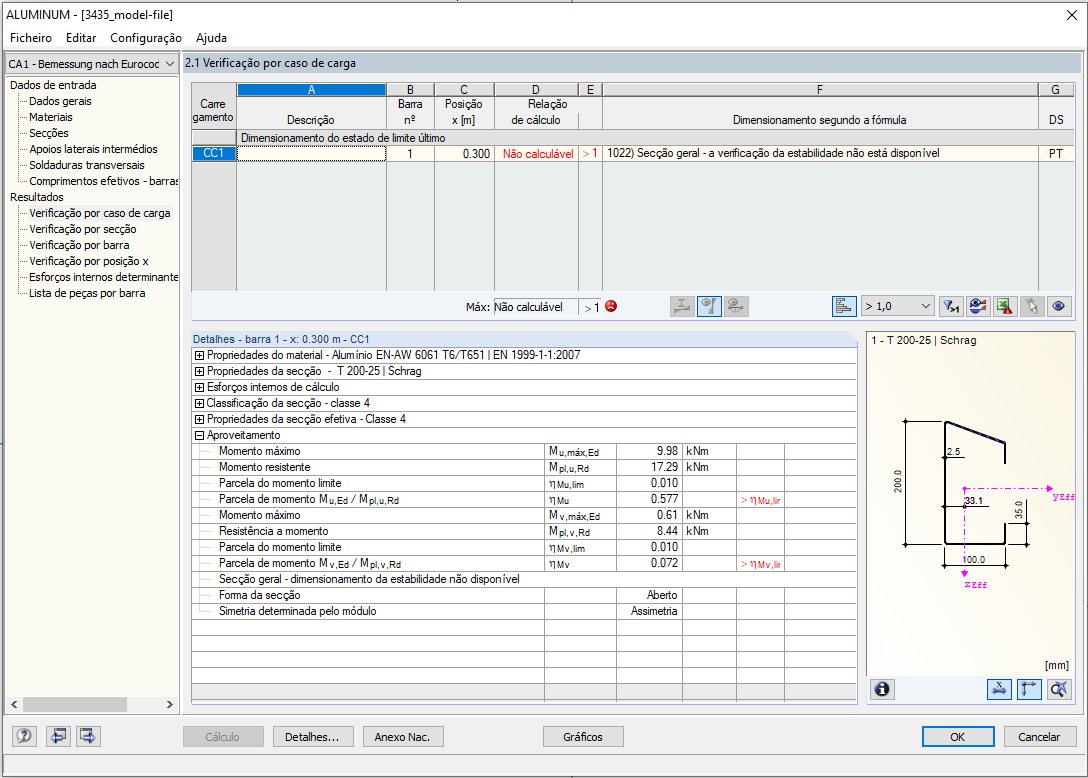Screen dimensions: 1088x778
Task: Open the Configuração menu
Action: pyautogui.click(x=146, y=38)
